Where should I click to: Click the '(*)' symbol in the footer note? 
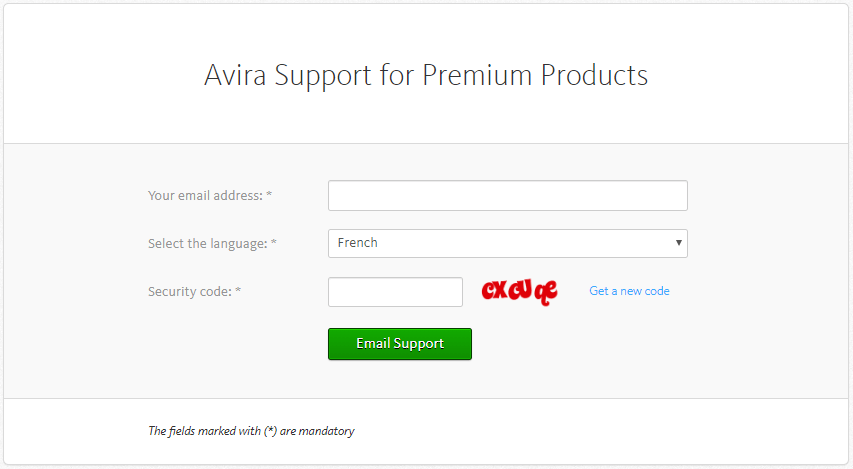(271, 431)
